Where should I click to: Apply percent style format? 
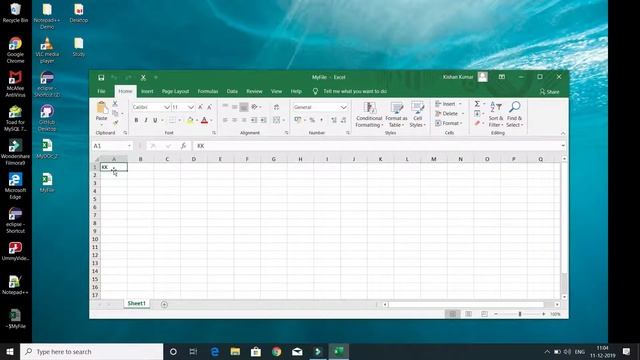click(x=312, y=120)
